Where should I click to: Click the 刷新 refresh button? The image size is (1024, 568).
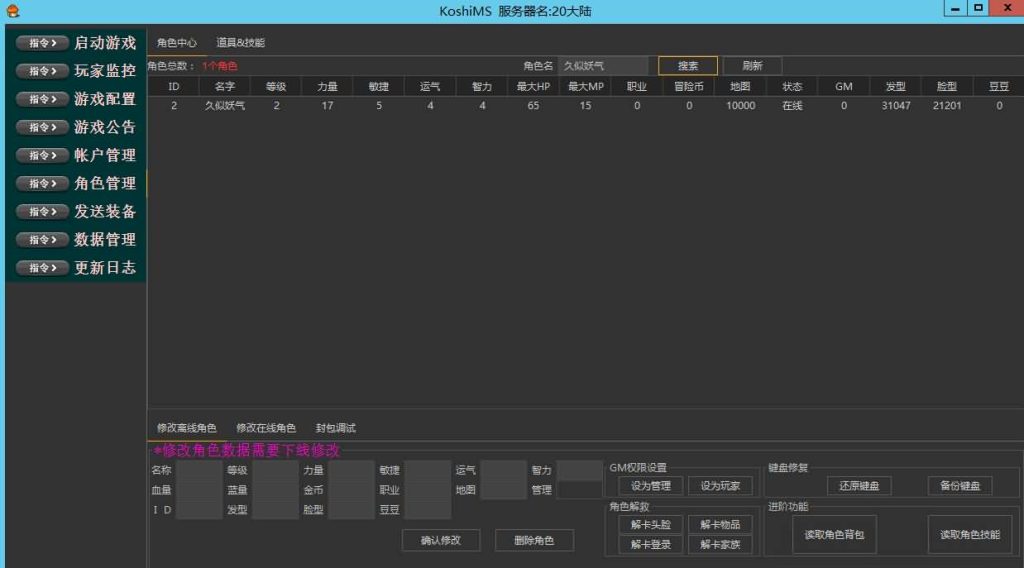pos(752,66)
